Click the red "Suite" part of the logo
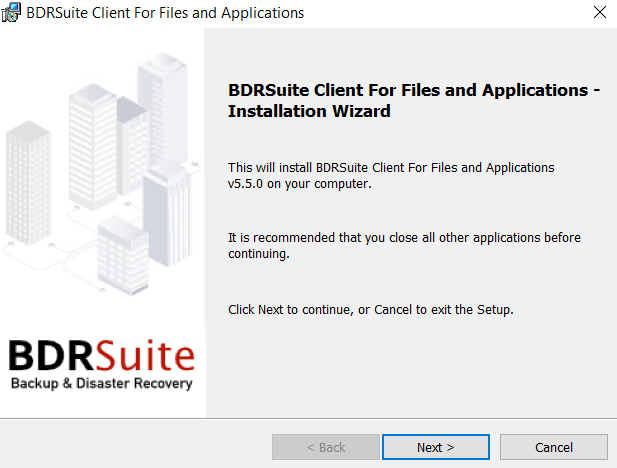Screen dimensions: 617x468 [146, 355]
